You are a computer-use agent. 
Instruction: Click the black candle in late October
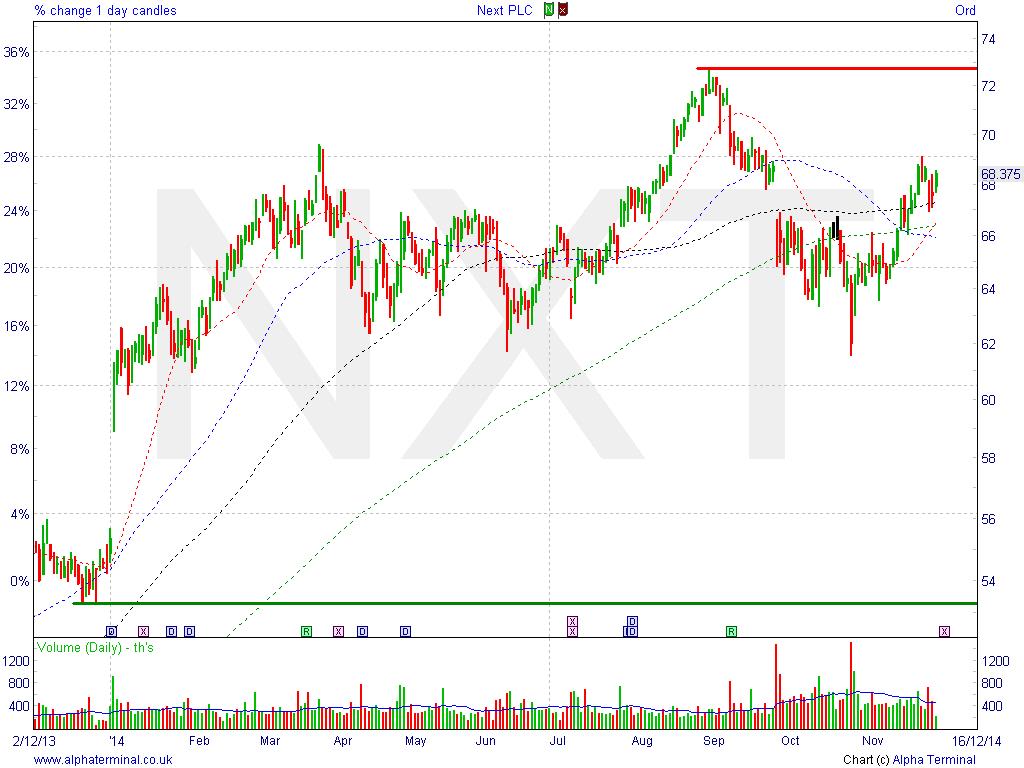[835, 227]
